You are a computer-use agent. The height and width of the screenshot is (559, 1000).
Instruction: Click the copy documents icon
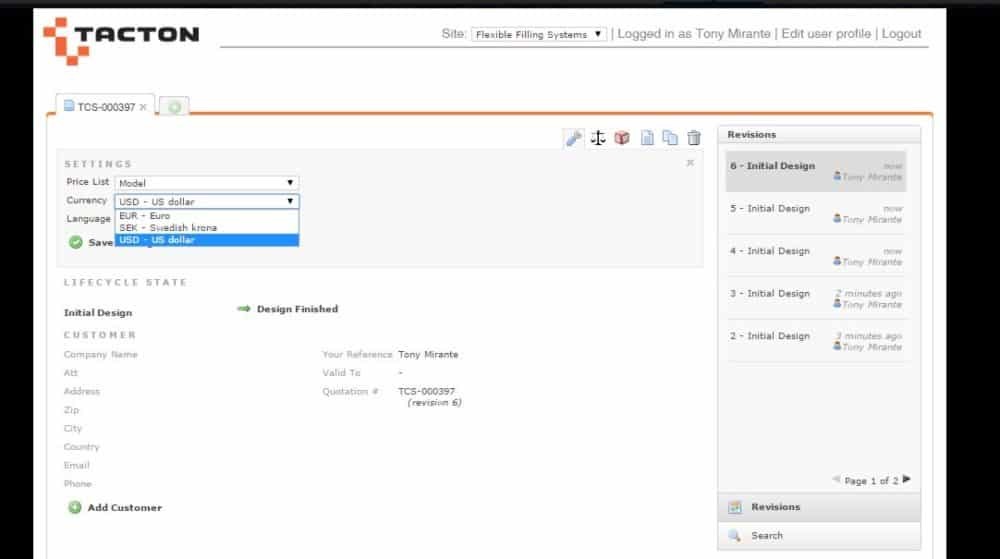[670, 138]
